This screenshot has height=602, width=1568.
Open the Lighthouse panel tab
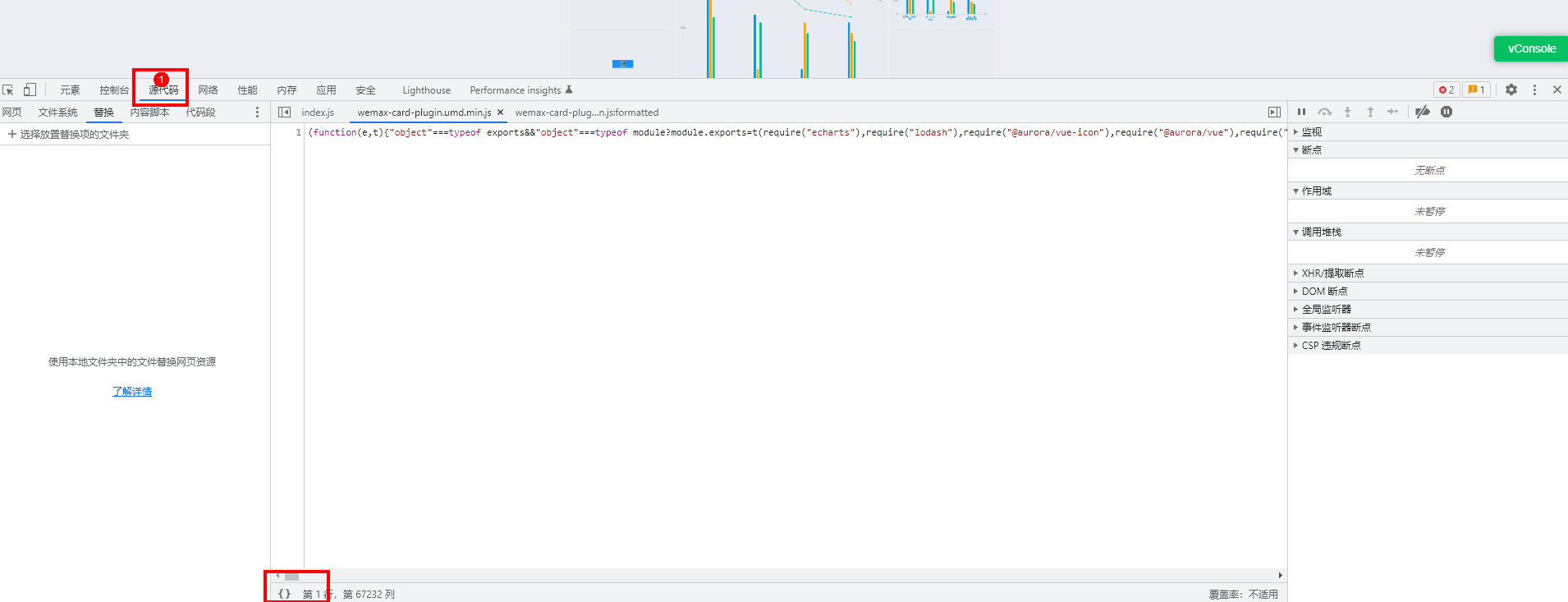click(426, 90)
